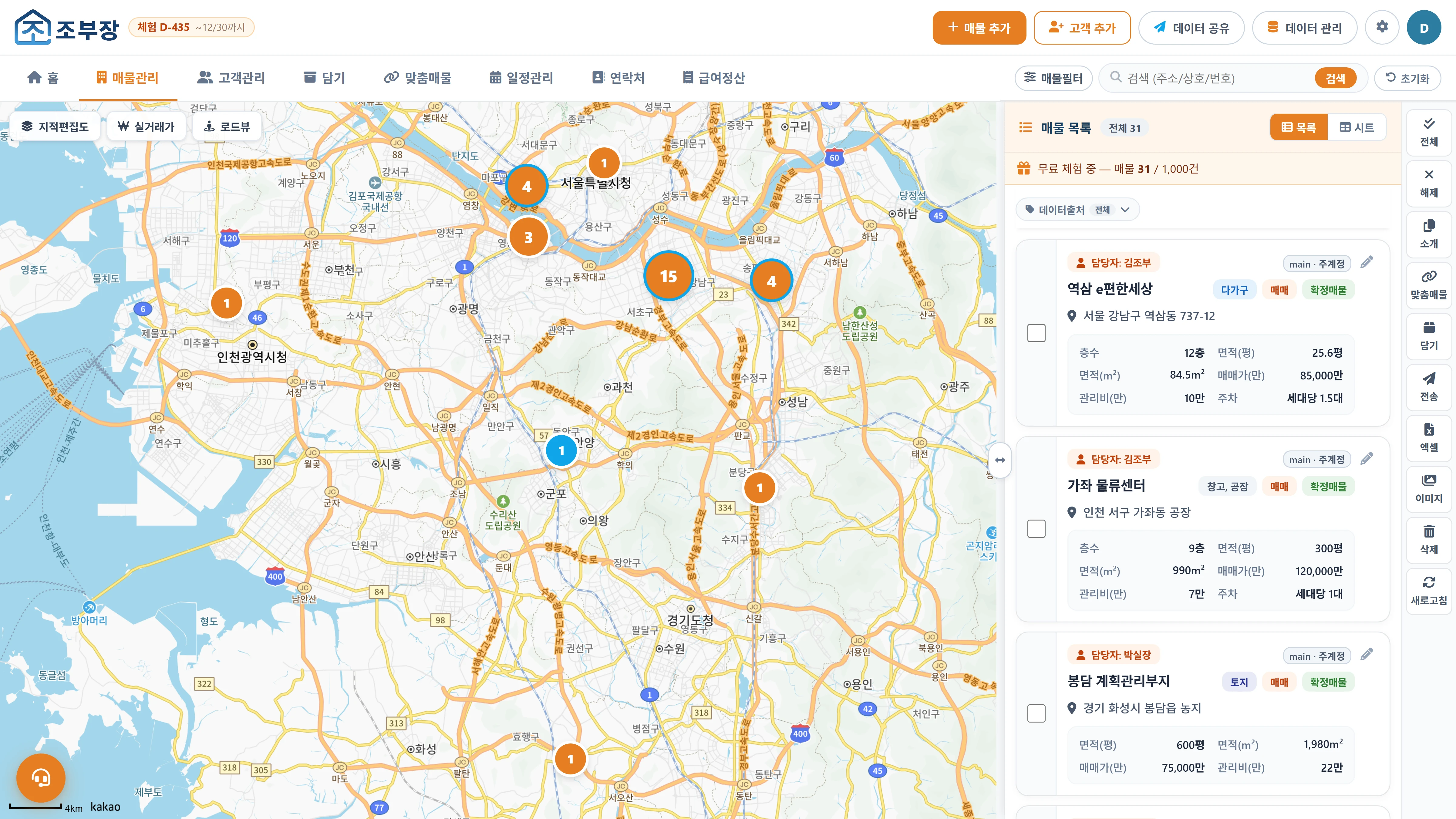Click the map cluster marker 15
1456x819 pixels.
point(668,276)
